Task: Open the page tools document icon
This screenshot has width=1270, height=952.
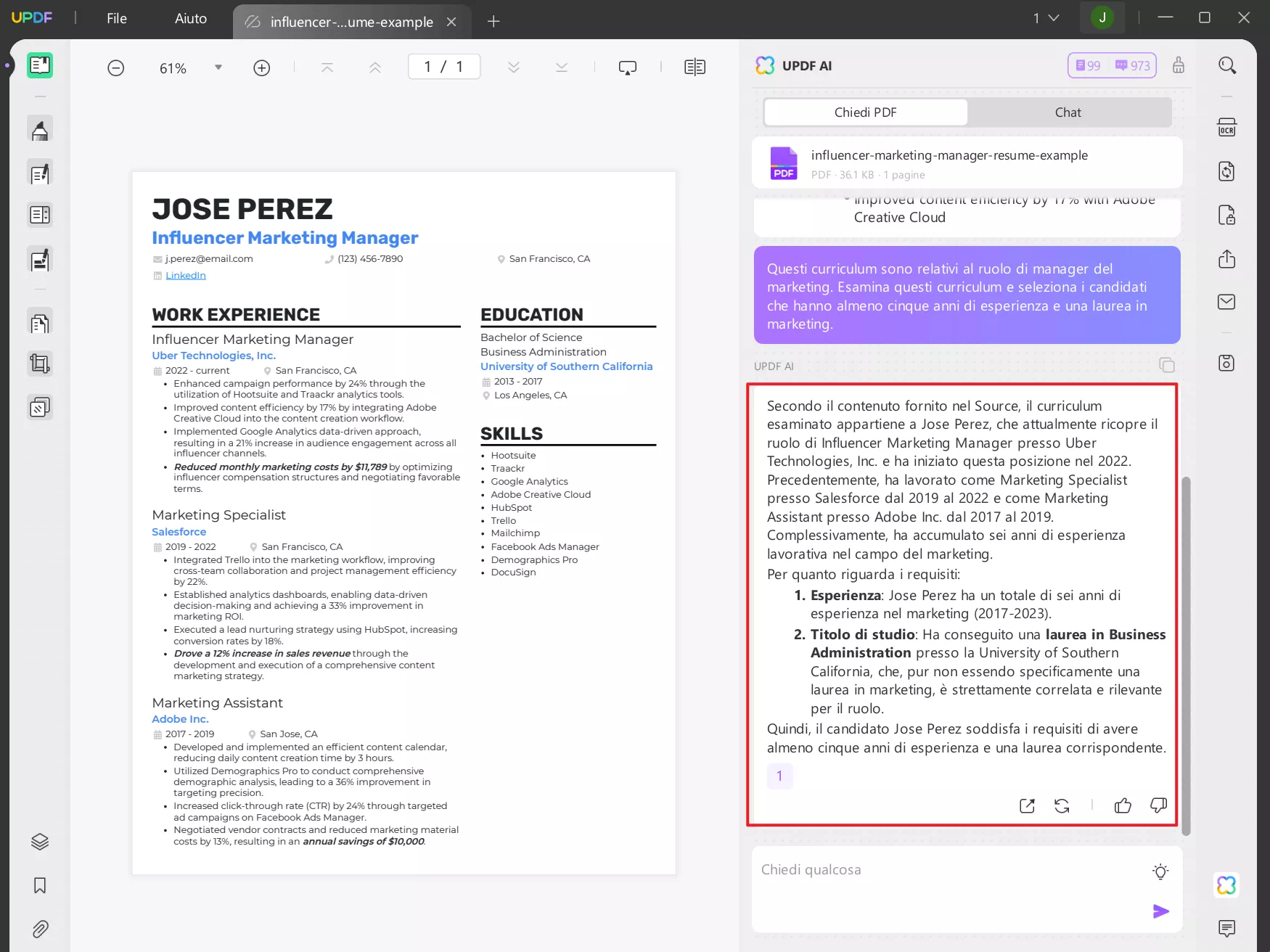Action: (x=40, y=322)
